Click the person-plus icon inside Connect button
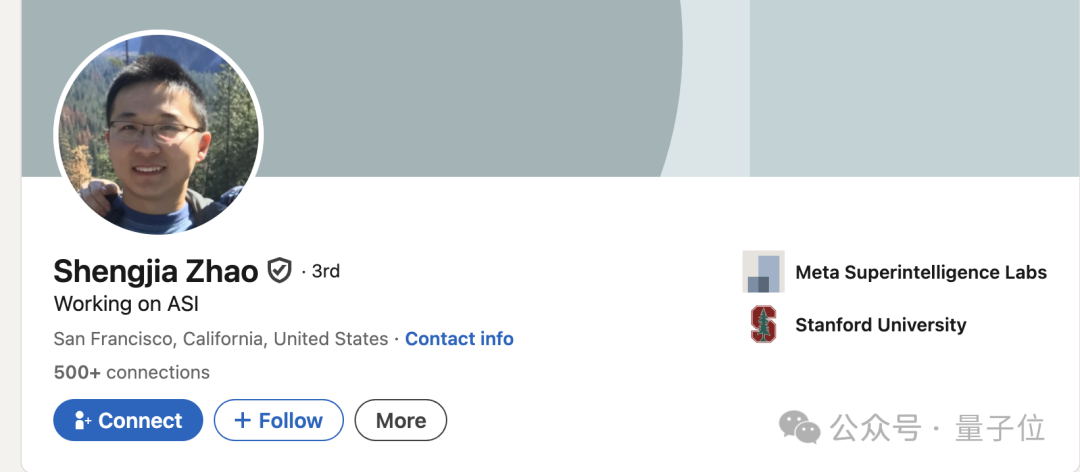The height and width of the screenshot is (472, 1080). click(83, 420)
